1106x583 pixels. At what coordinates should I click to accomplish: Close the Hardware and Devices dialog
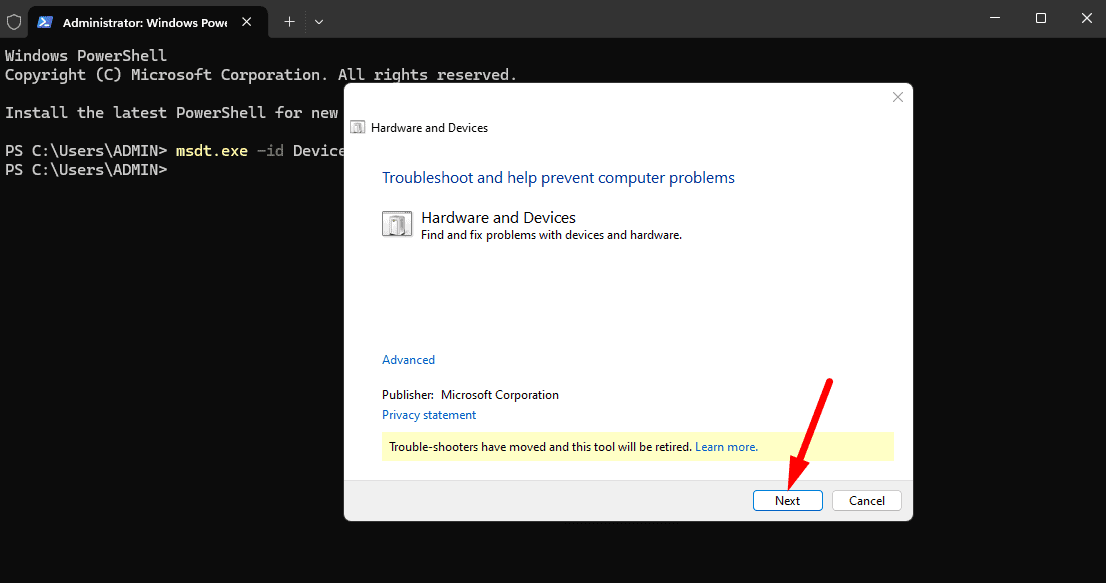coord(897,97)
